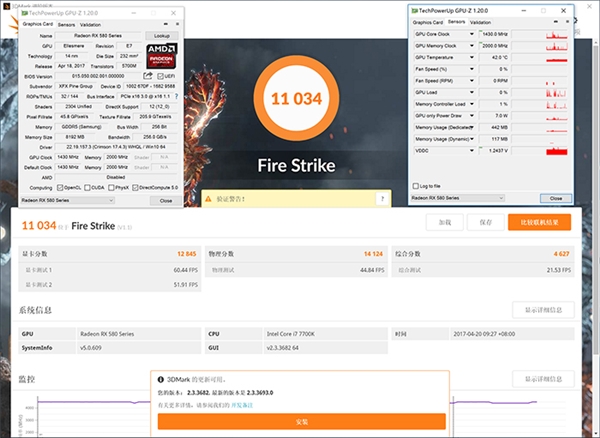Click the BIOS export share icon
This screenshot has width=600, height=438.
coord(148,75)
